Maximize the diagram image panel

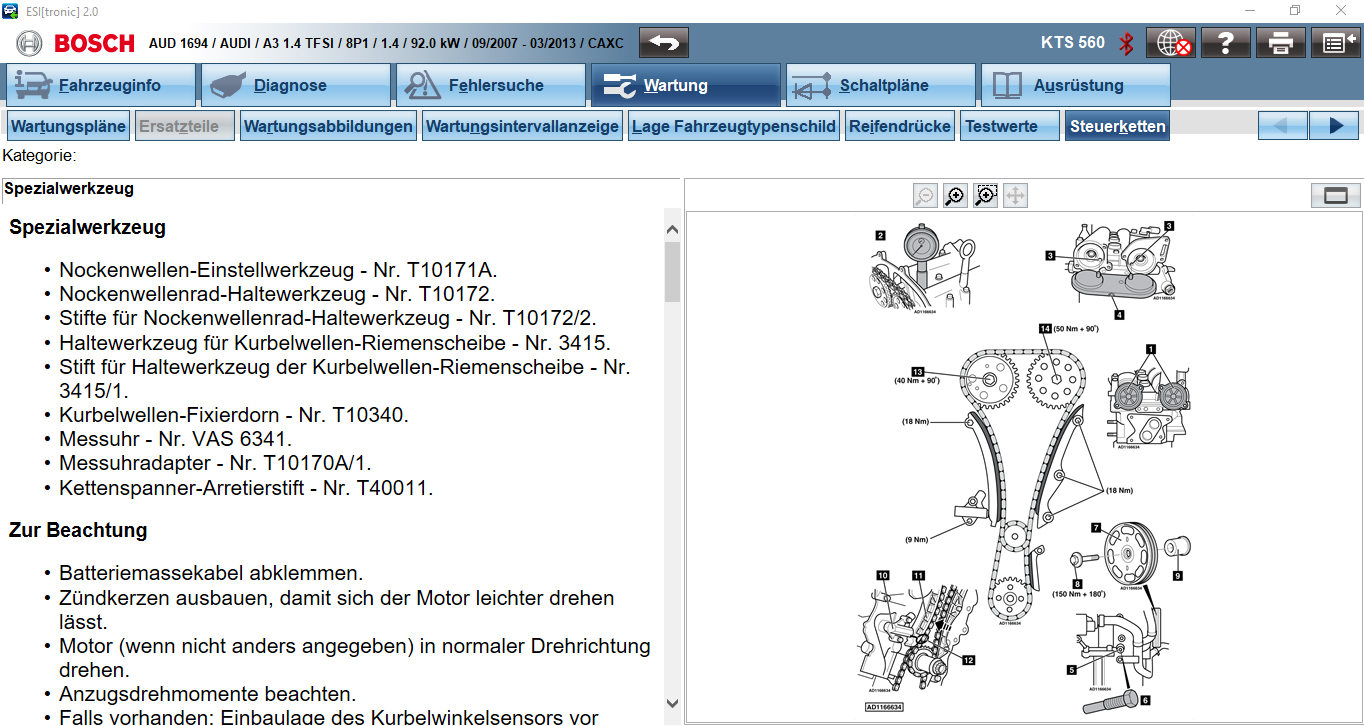click(1335, 196)
